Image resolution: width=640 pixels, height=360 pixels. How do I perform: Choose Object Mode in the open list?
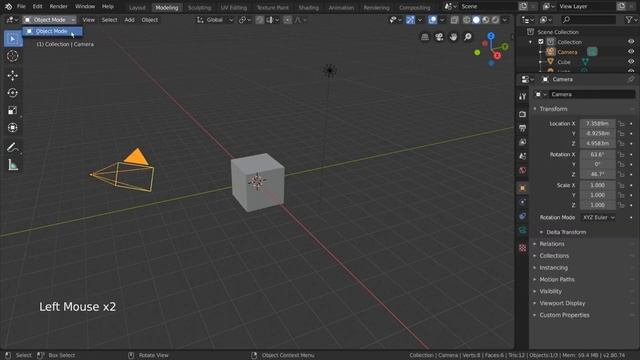coord(52,31)
